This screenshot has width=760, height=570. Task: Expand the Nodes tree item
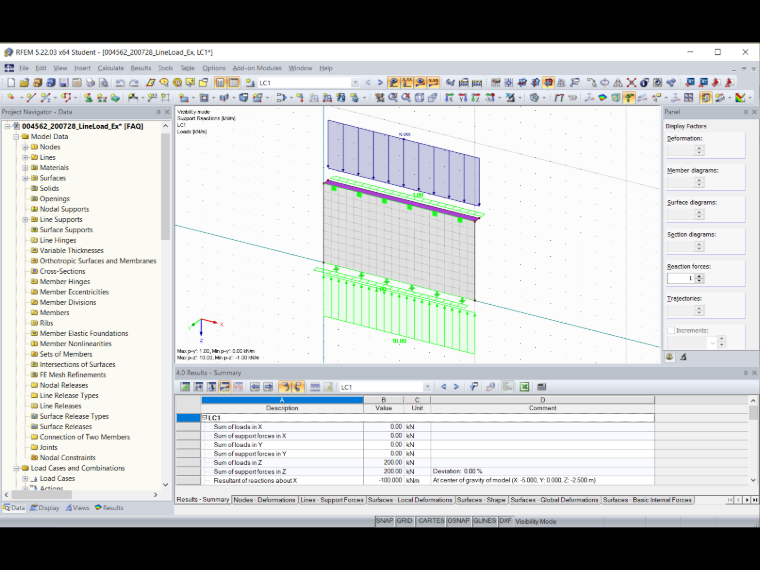25,147
